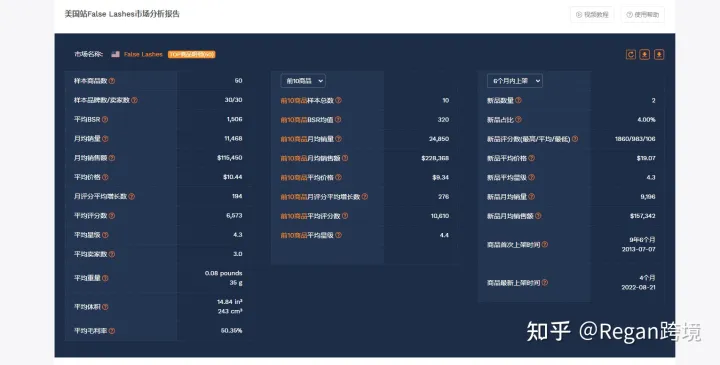The image size is (720, 365).
Task: Click the help icon next to 前10商品平均星级
Action: 338,235
